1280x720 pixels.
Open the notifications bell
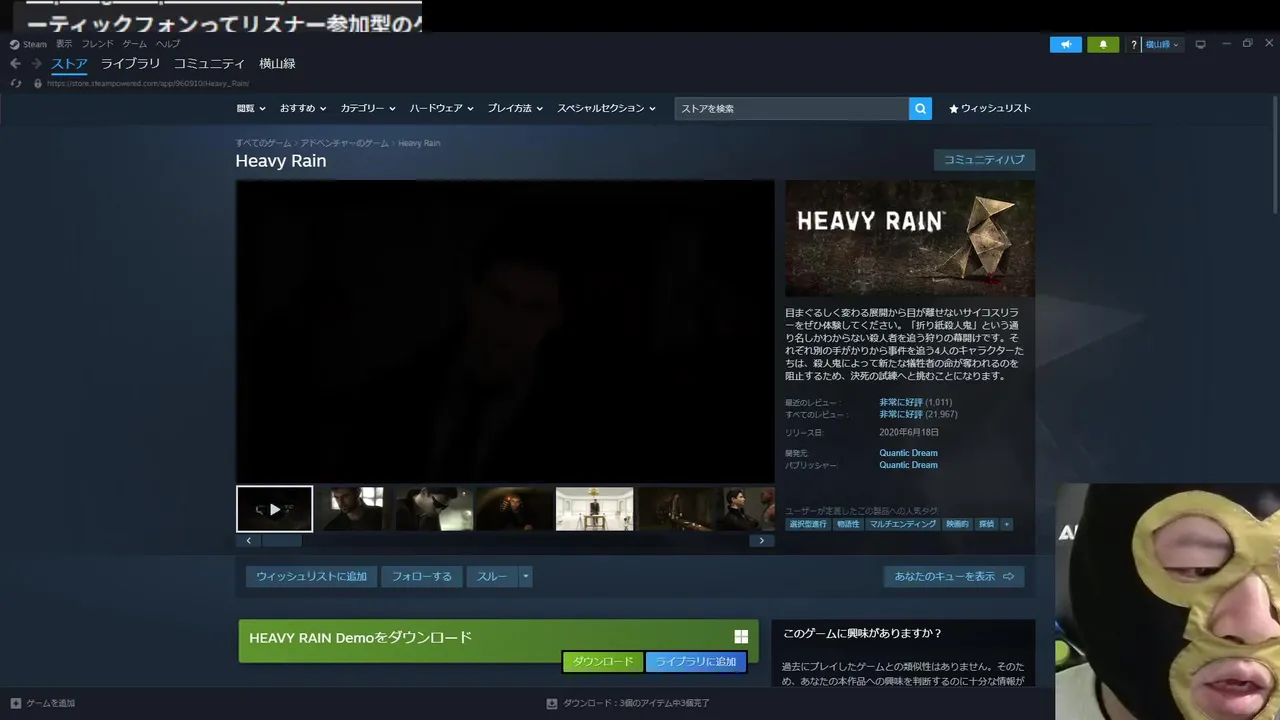pos(1103,45)
